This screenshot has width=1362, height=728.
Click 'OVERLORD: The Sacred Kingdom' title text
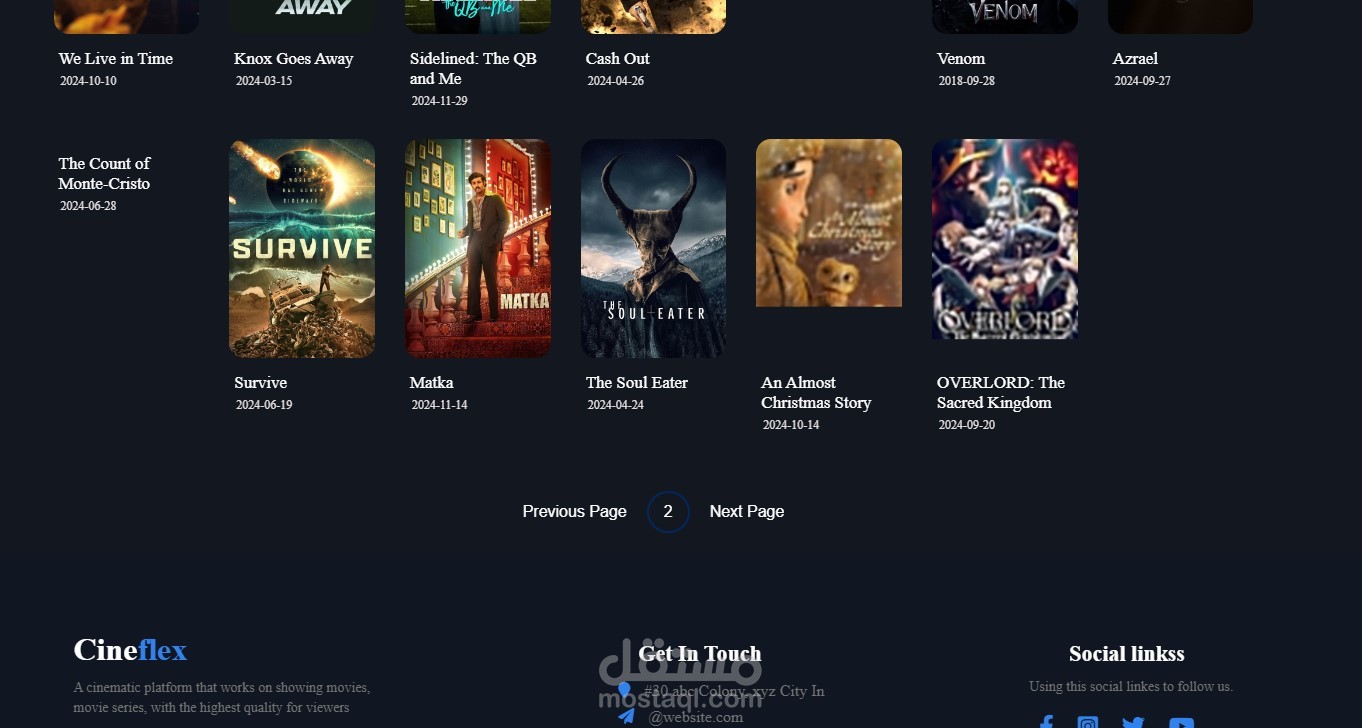(1001, 393)
